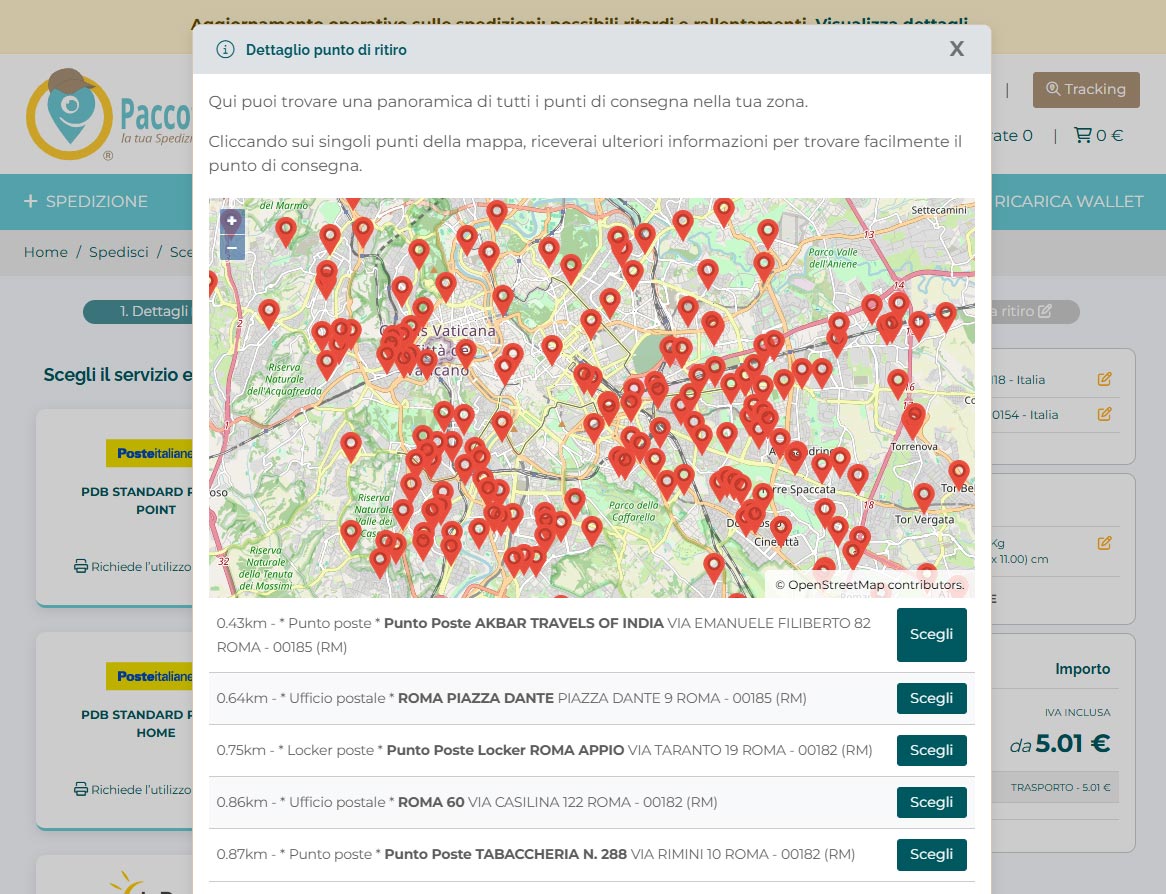Close the Dettaglio punto di ritiro dialog
1166x894 pixels.
[x=956, y=49]
